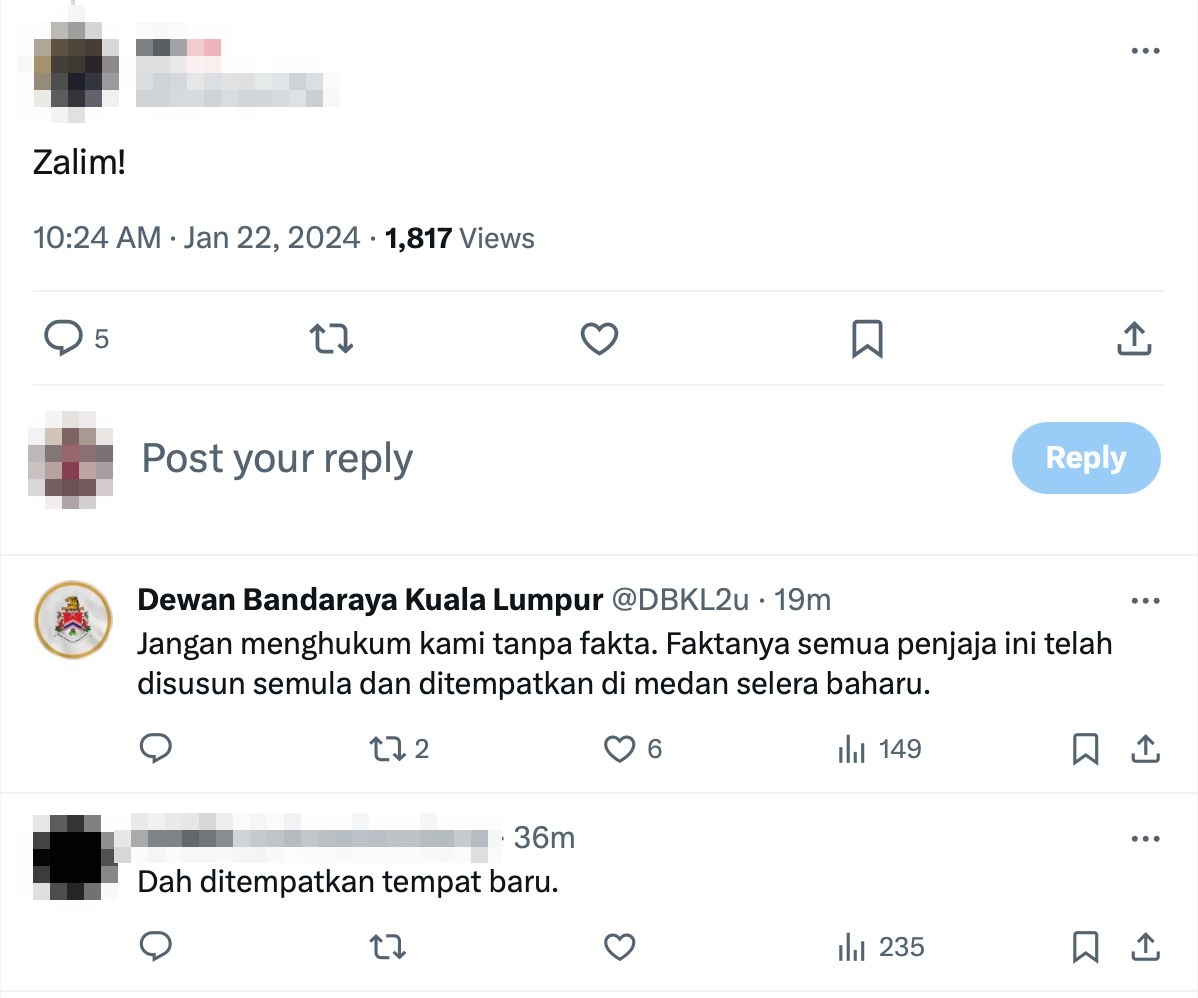View analytics showing 235 views
1198x998 pixels.
pyautogui.click(x=881, y=948)
